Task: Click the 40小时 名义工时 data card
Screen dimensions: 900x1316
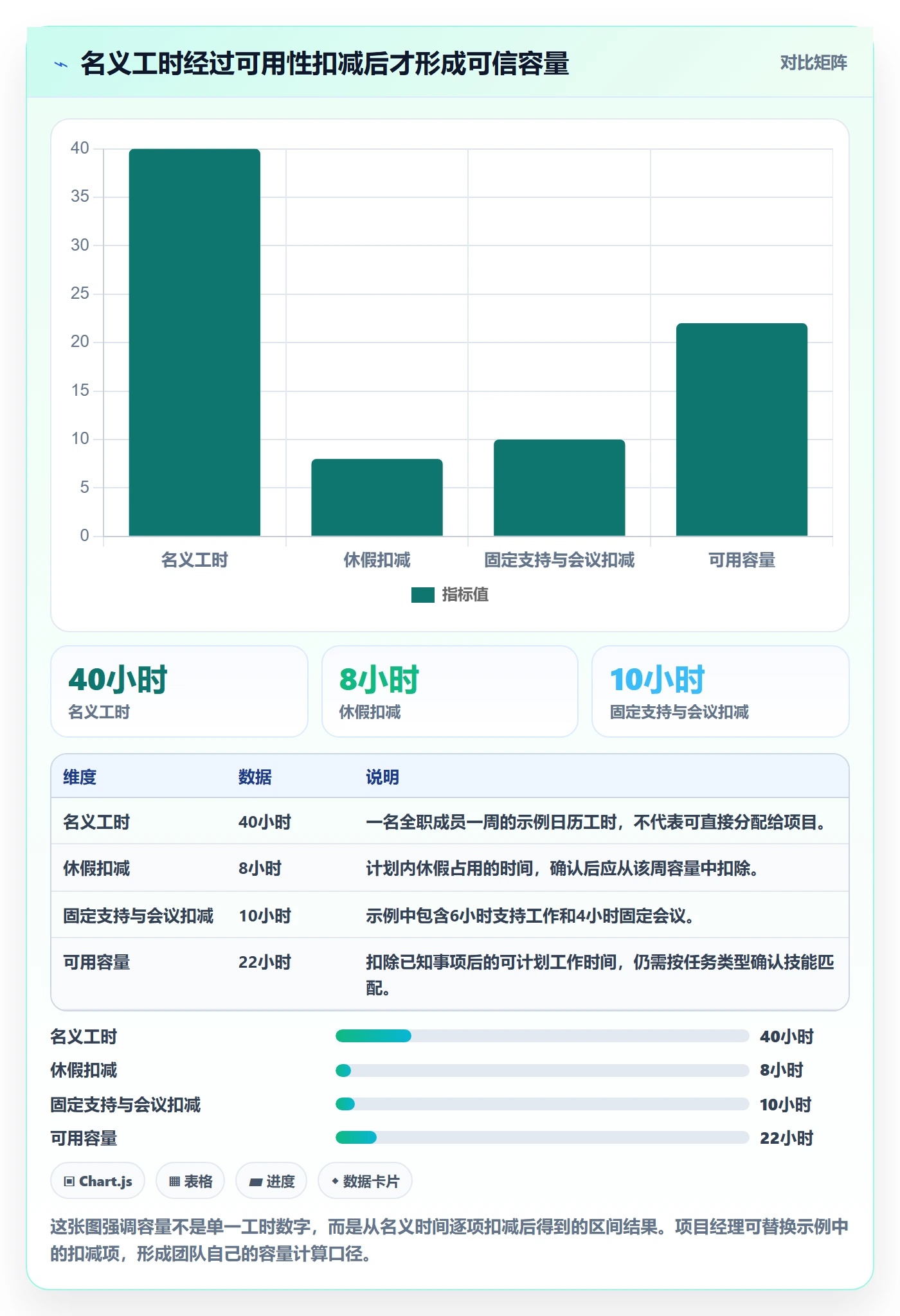Action: pos(179,691)
